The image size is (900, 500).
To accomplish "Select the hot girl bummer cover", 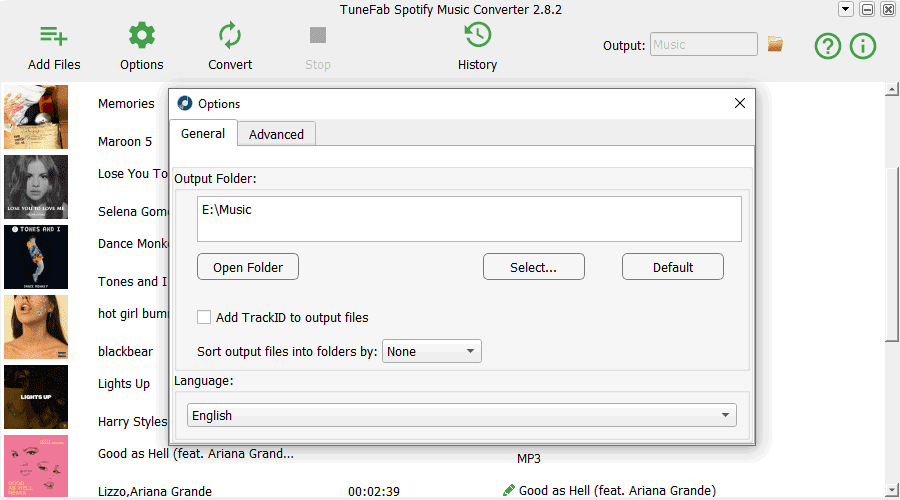I will 36,327.
